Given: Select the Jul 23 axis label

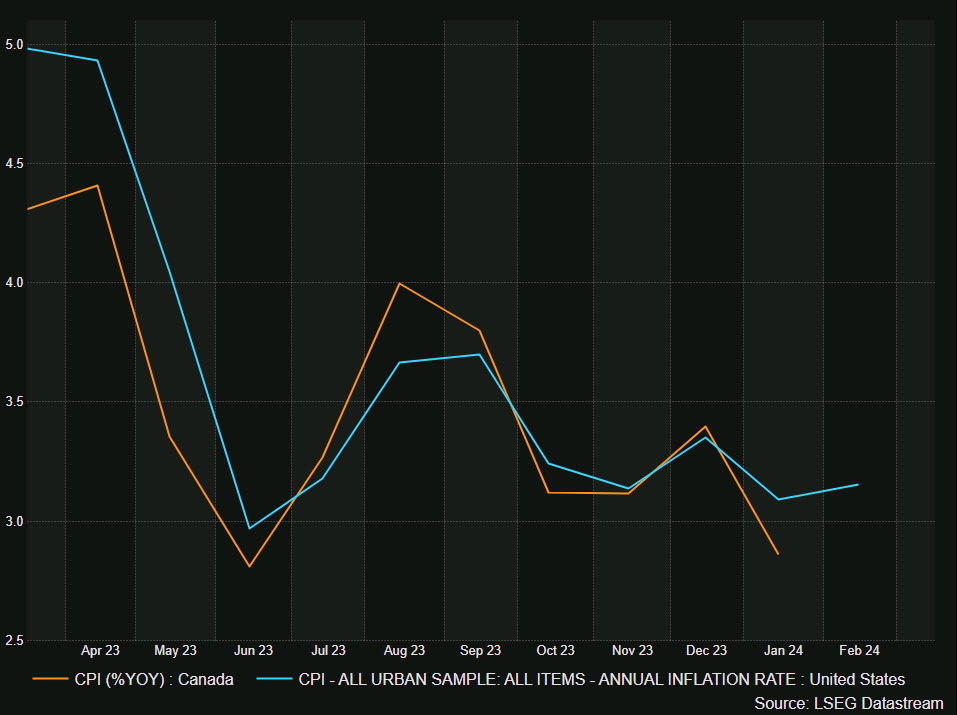Looking at the screenshot, I should pyautogui.click(x=329, y=650).
